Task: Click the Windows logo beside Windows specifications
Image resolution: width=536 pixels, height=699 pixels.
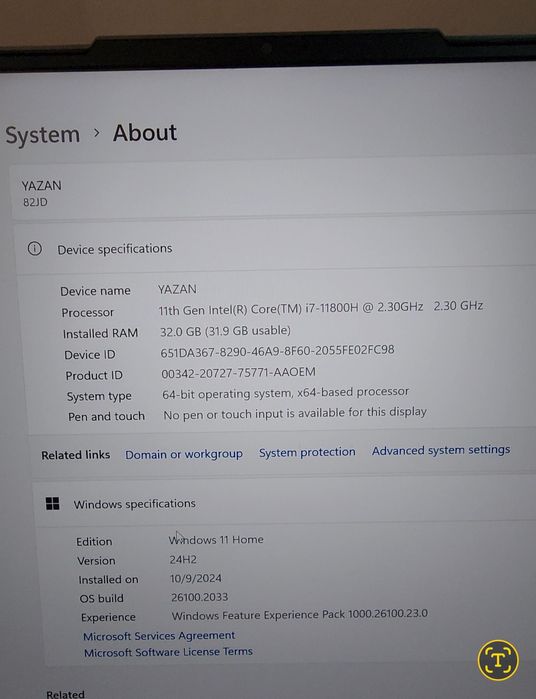Action: coord(53,504)
